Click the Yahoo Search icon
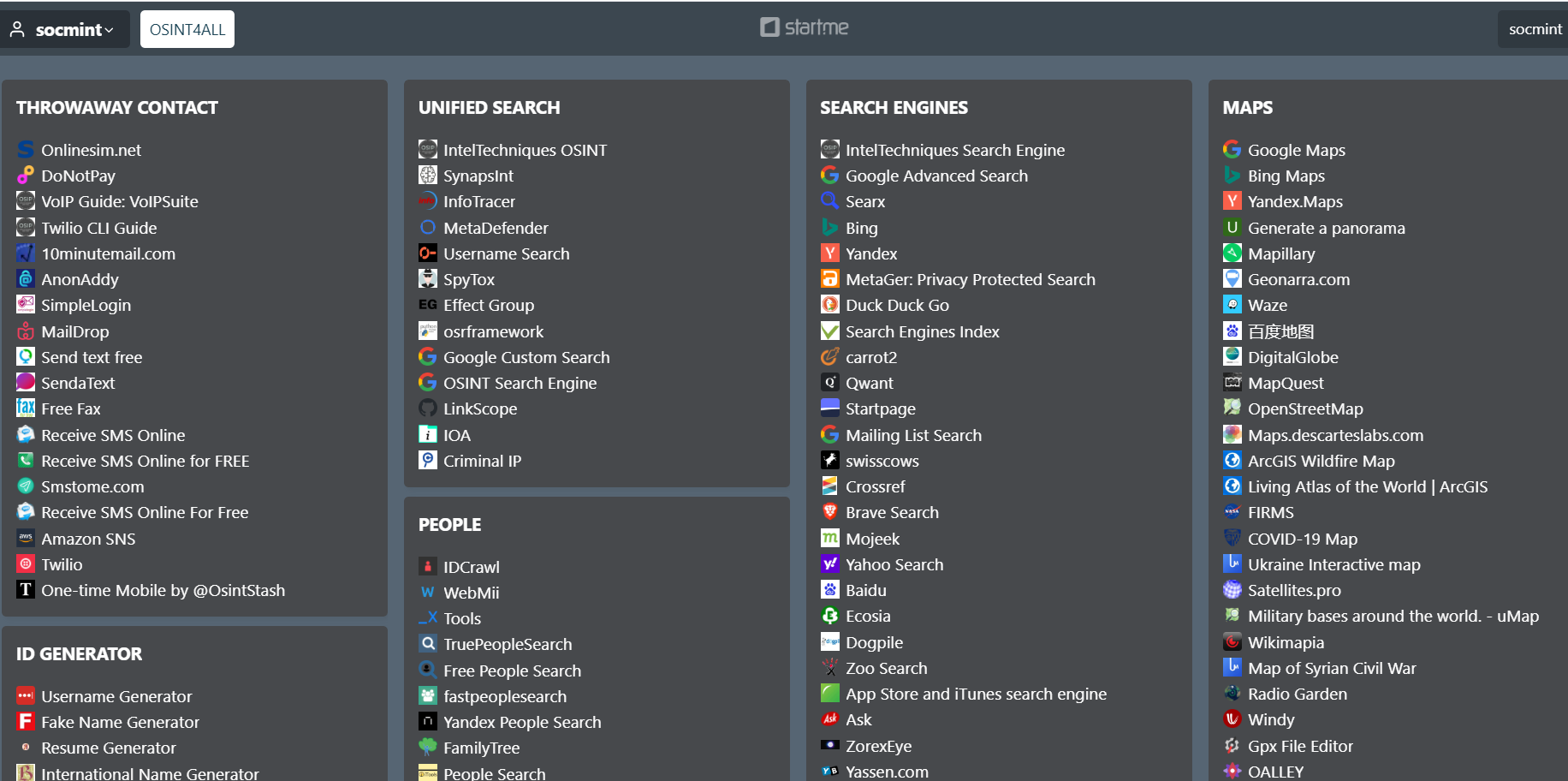 (x=830, y=564)
